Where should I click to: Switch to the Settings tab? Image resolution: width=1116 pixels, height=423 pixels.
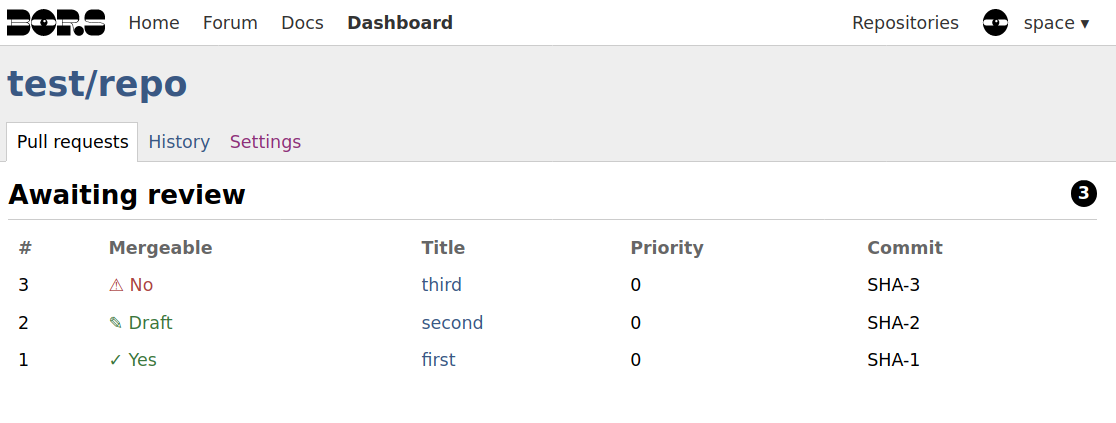coord(265,142)
